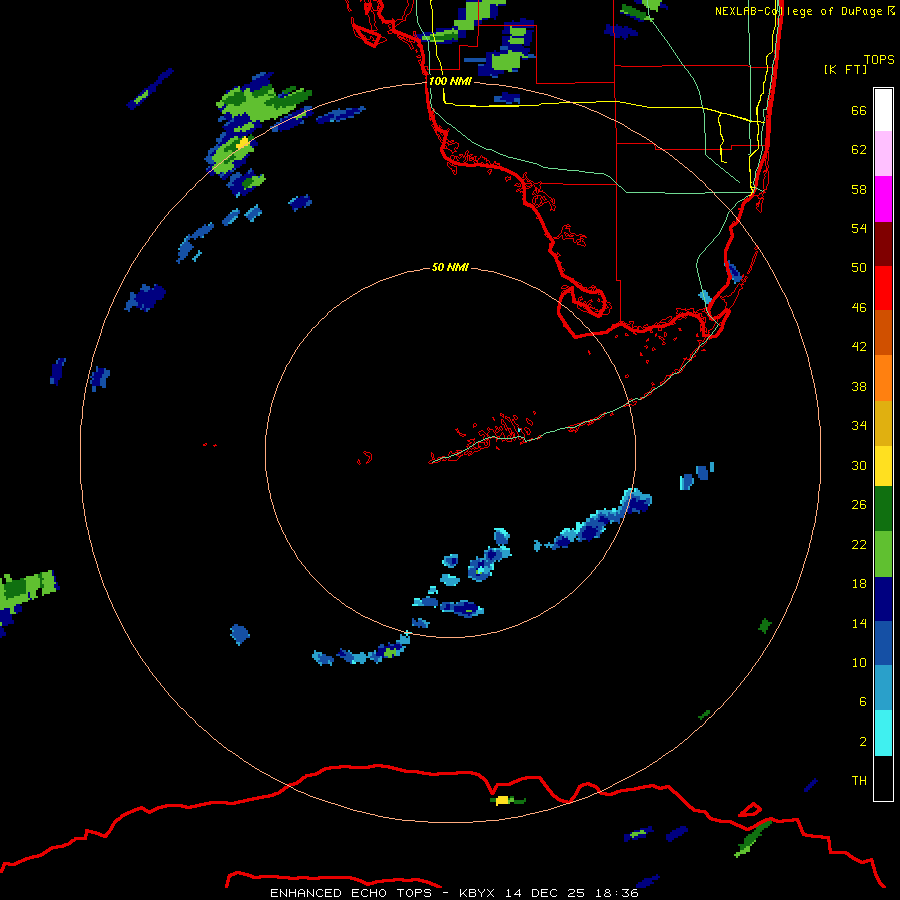This screenshot has height=900, width=900.
Task: Click the TOPS legend title
Action: [879, 59]
